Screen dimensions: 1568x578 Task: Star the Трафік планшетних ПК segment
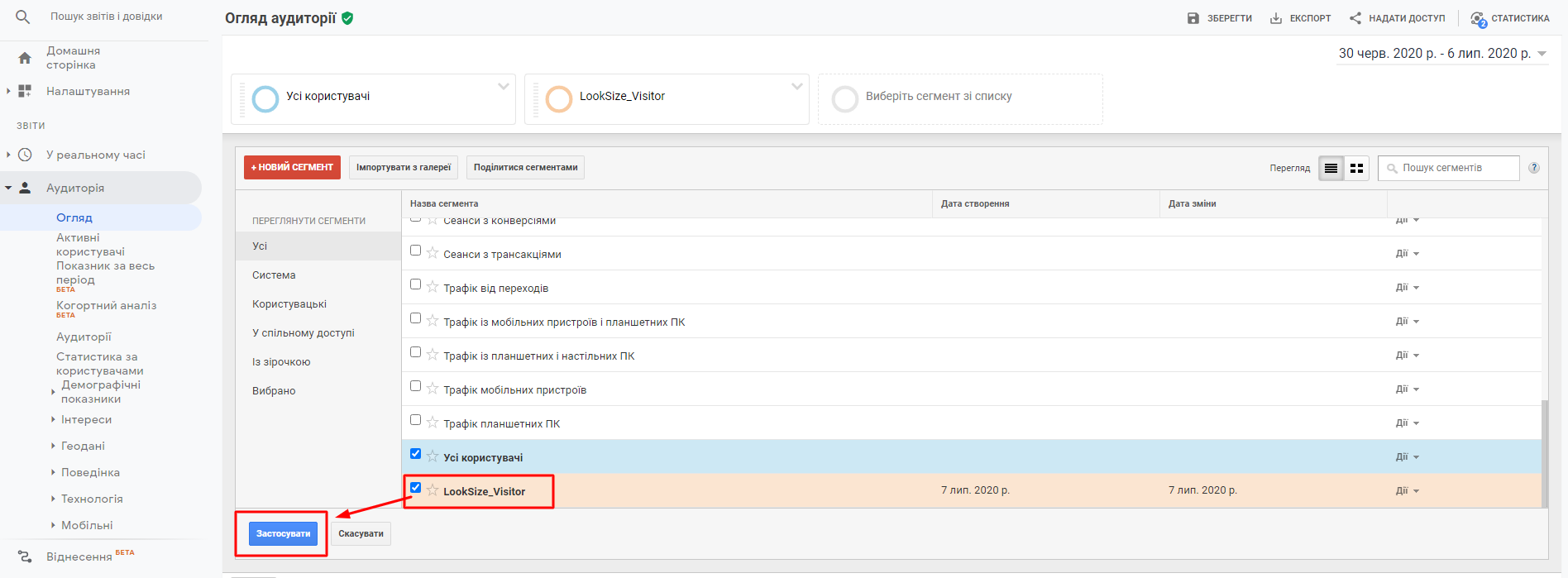pos(433,423)
